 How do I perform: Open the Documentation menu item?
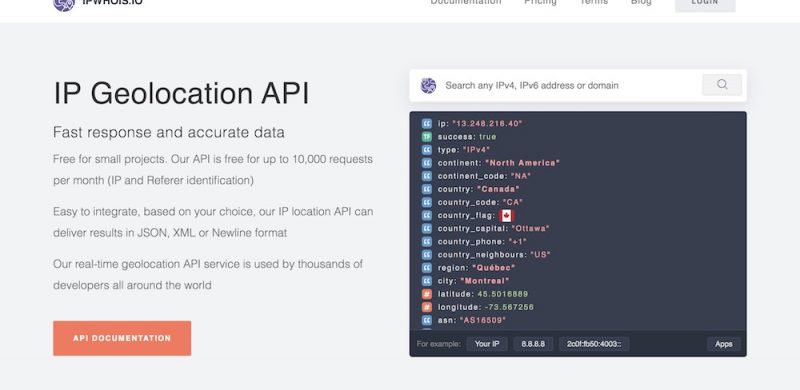(x=466, y=2)
